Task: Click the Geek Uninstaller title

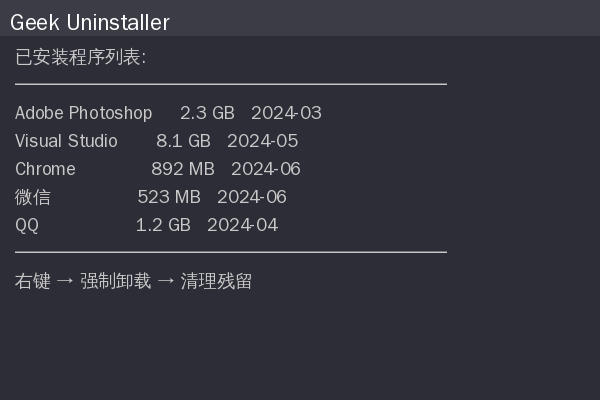Action: tap(90, 22)
